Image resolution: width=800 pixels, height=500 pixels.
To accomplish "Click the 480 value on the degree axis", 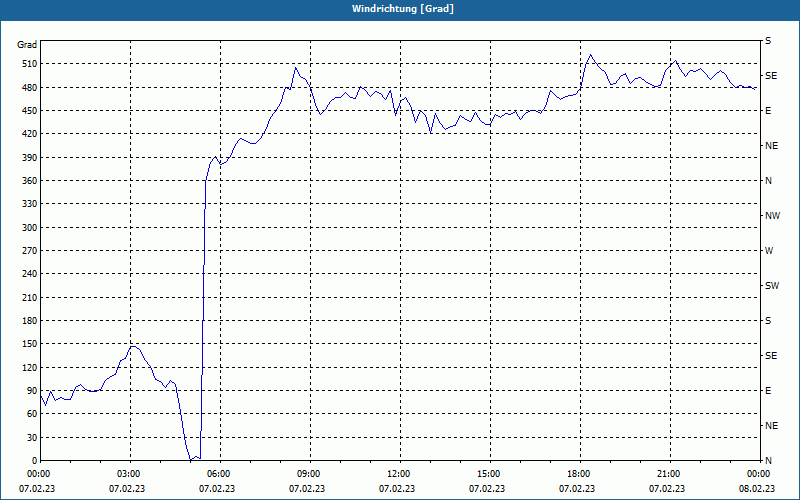I will pos(30,88).
